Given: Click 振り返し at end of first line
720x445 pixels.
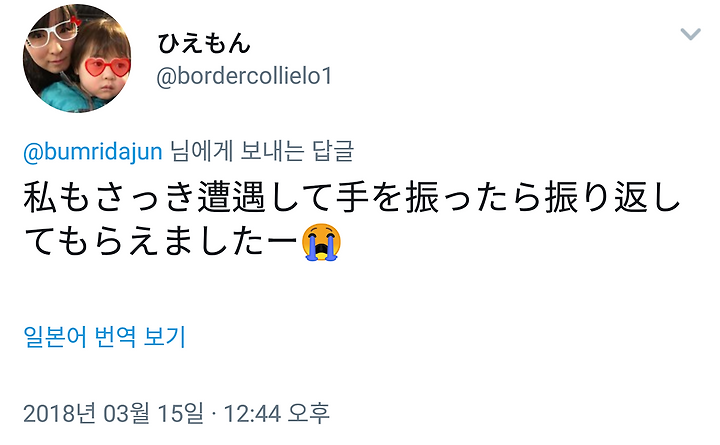Looking at the screenshot, I should 612,197.
